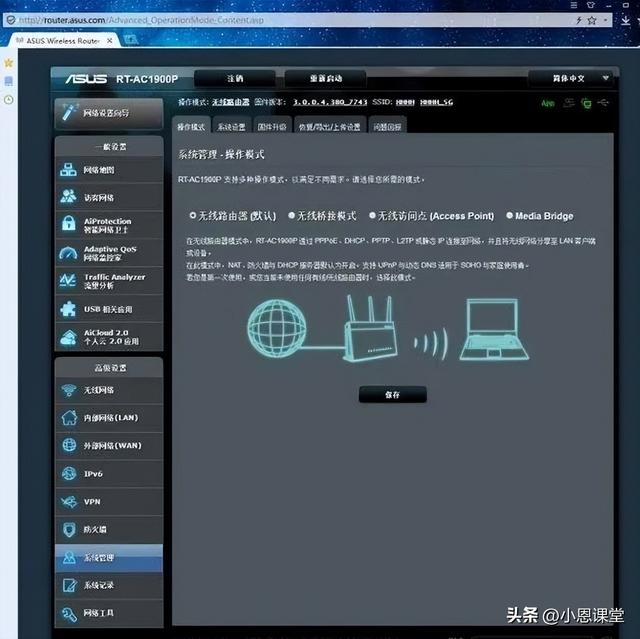This screenshot has width=640, height=639.
Task: Open AiProtection 智能网络卫士 lock icon
Action: (x=69, y=224)
